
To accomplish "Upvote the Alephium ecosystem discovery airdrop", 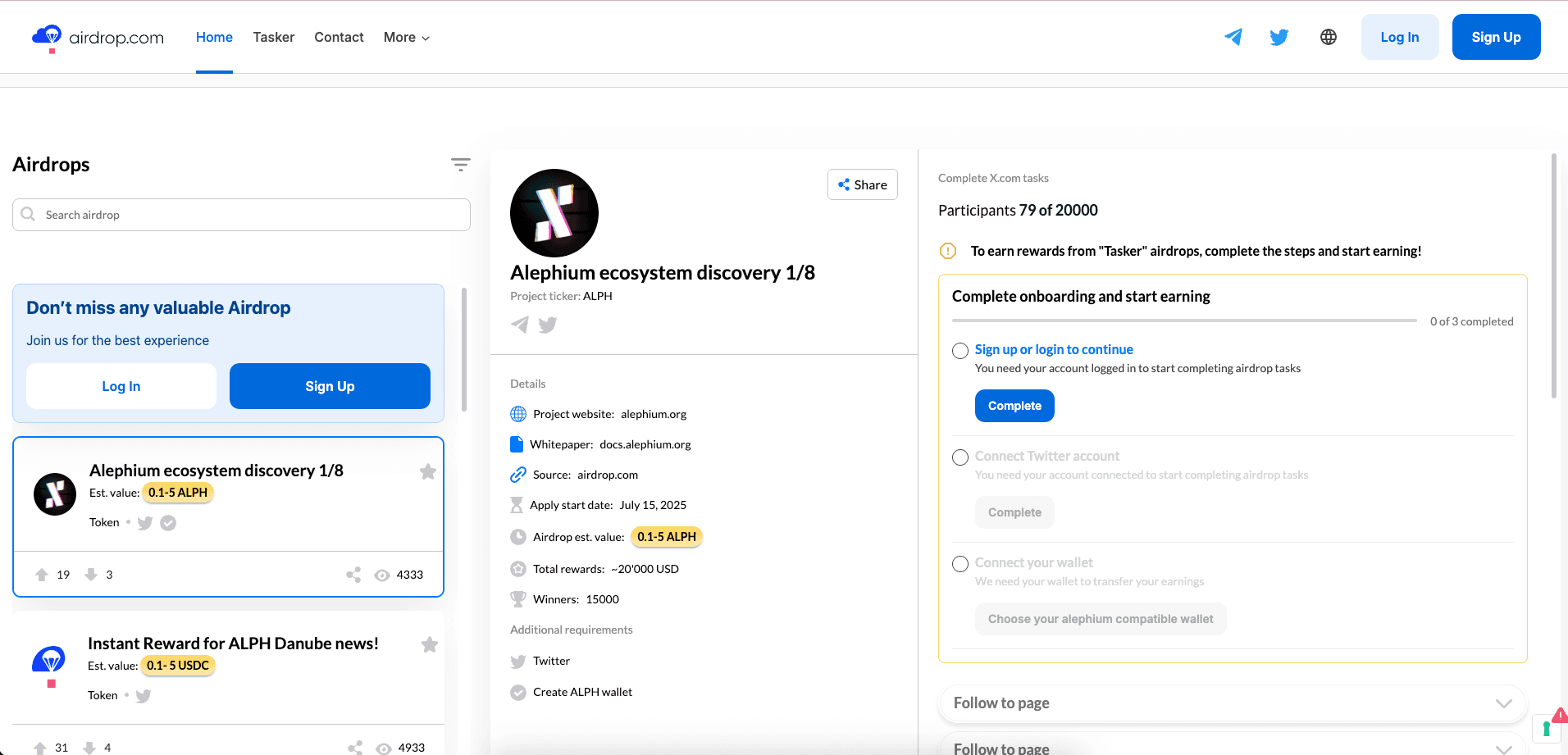I will pos(41,575).
